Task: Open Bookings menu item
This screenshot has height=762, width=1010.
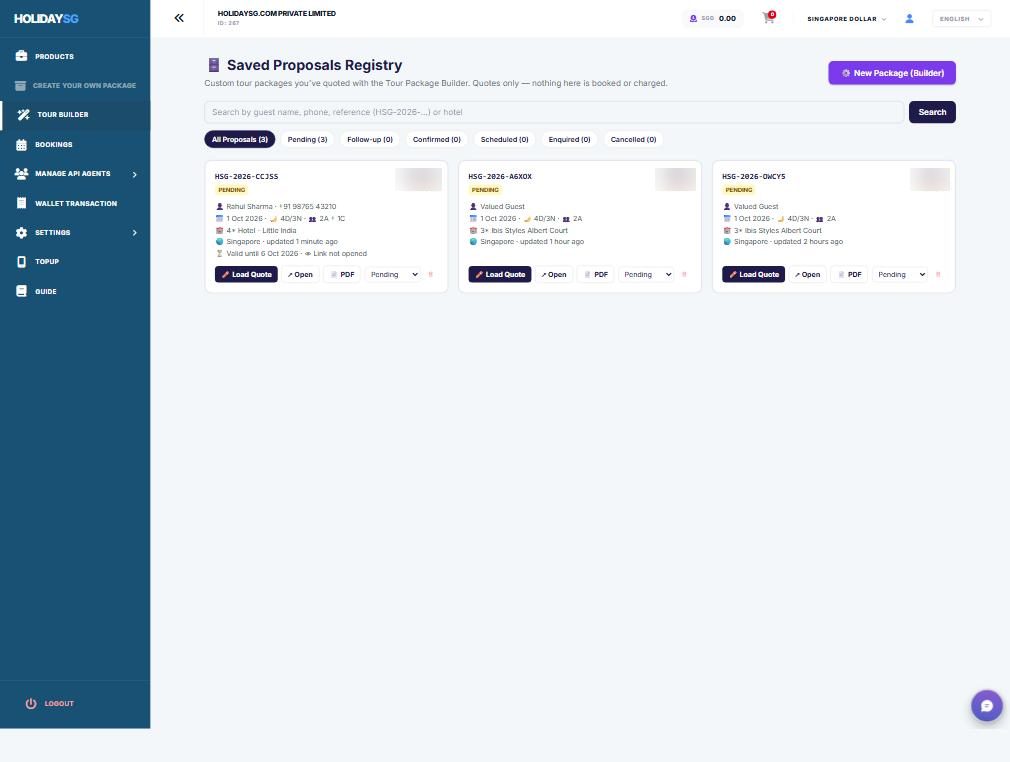Action: click(x=75, y=144)
